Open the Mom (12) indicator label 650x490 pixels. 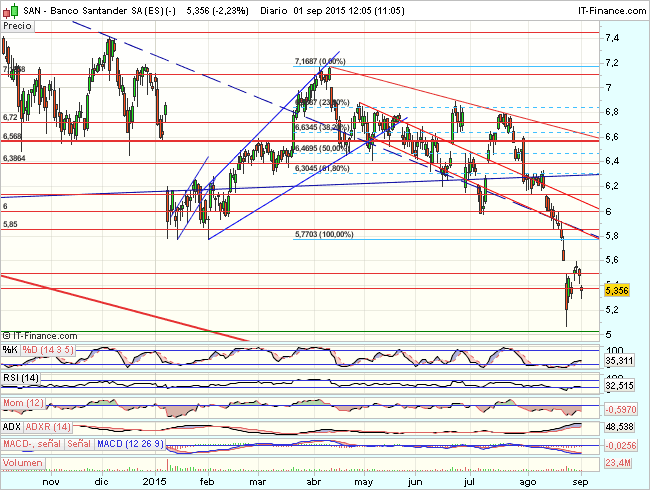coord(23,403)
